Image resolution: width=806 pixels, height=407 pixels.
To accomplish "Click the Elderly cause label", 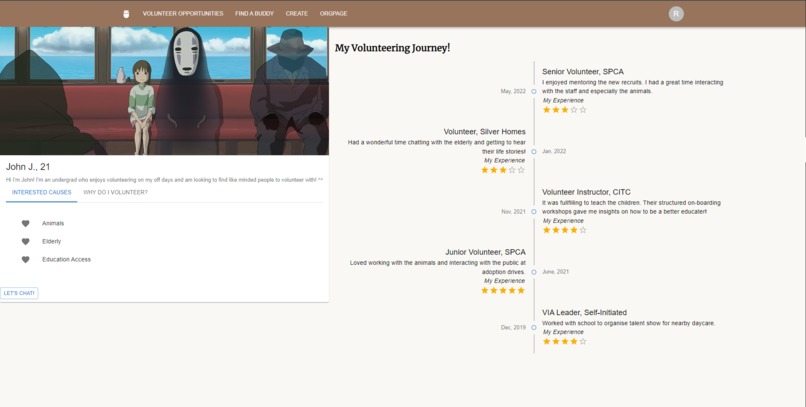I will [x=51, y=241].
